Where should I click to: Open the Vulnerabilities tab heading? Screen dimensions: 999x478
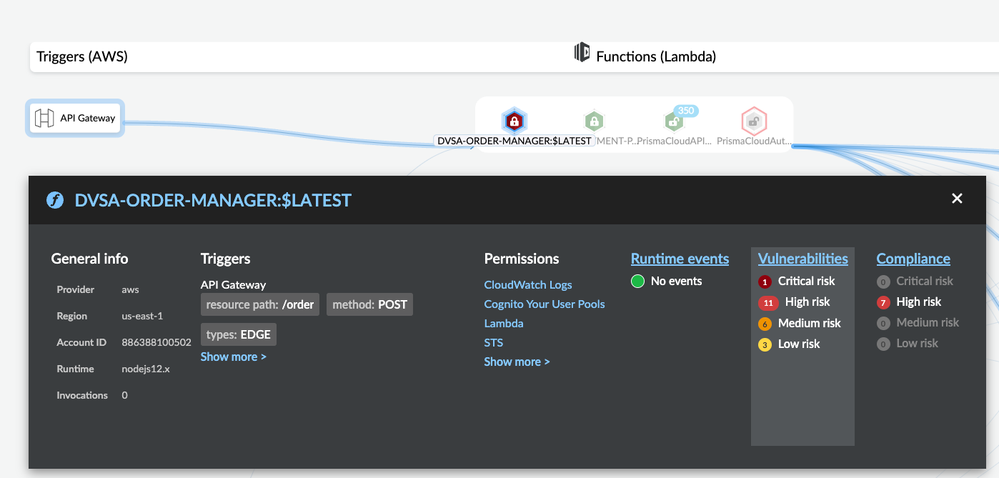point(802,259)
